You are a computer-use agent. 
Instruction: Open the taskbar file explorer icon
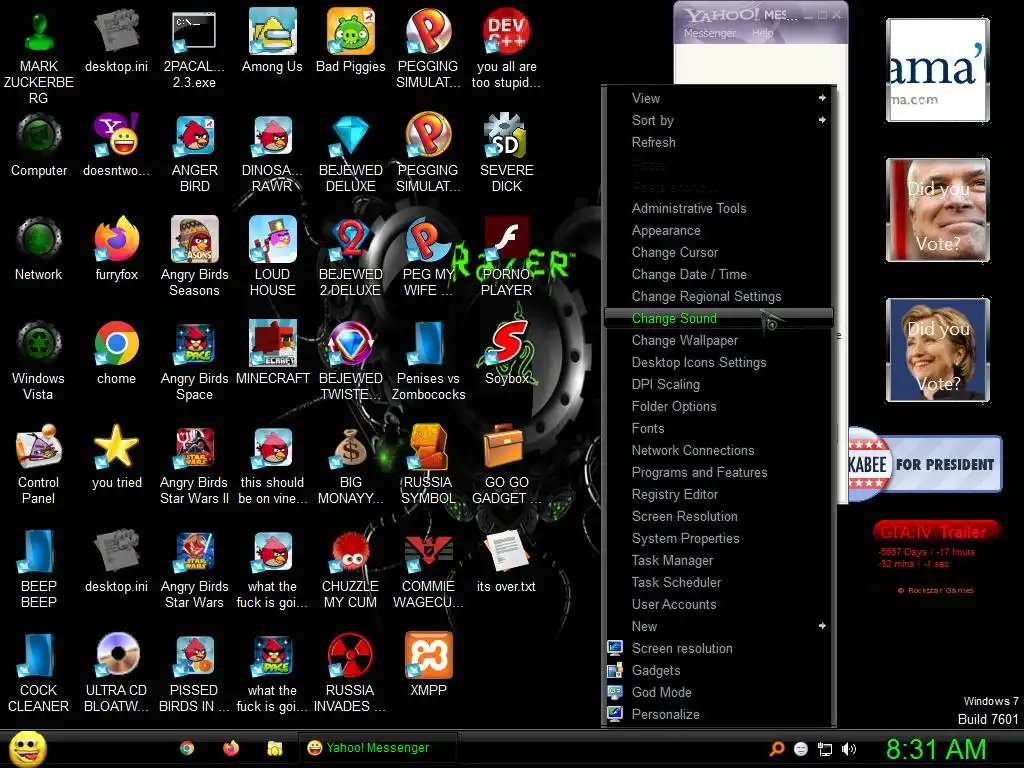pos(275,748)
